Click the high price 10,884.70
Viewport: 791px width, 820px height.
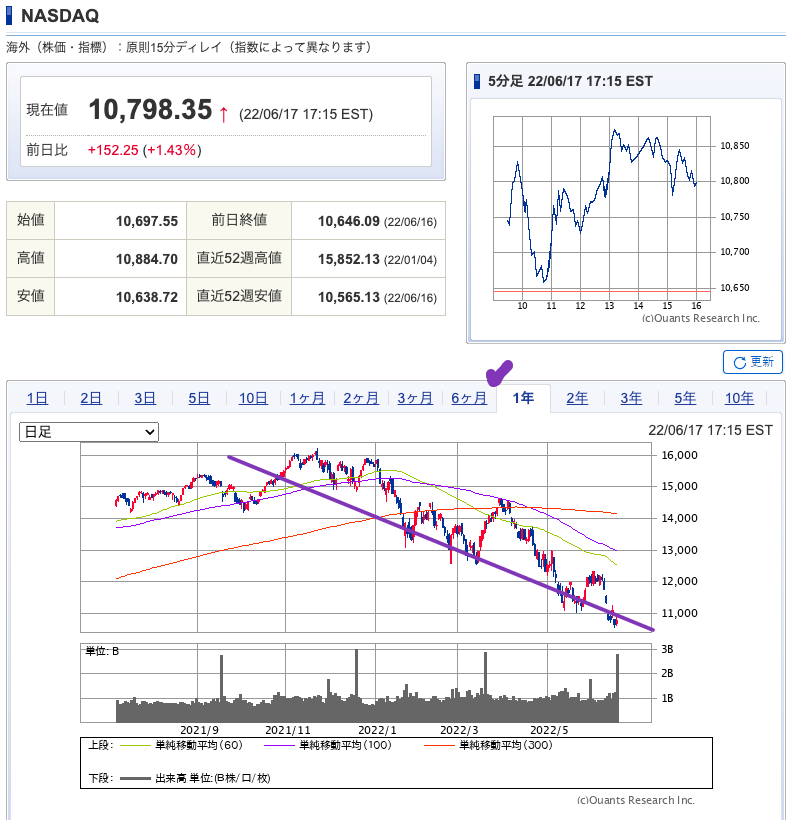pos(147,259)
